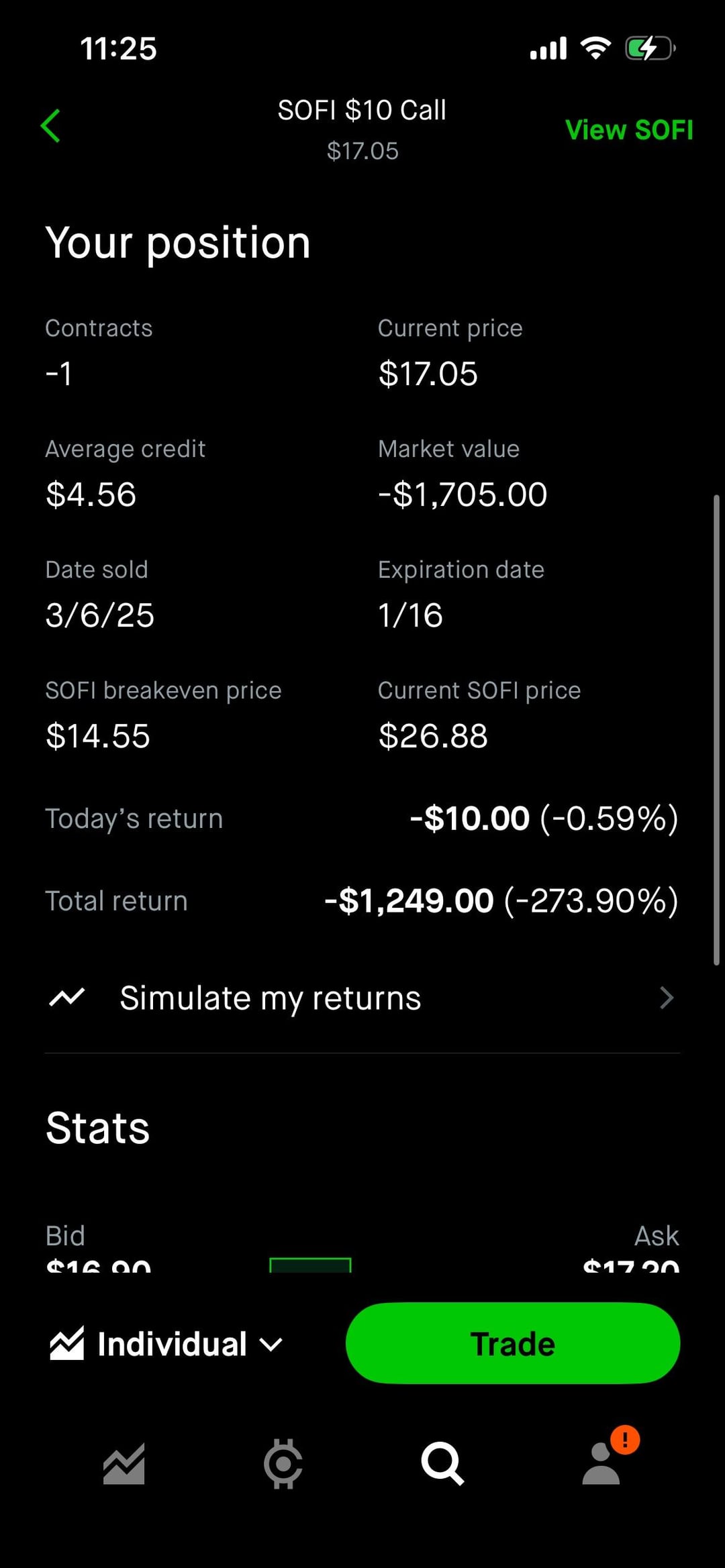This screenshot has width=725, height=1568.
Task: Tap the View SOFI link
Action: coord(629,130)
